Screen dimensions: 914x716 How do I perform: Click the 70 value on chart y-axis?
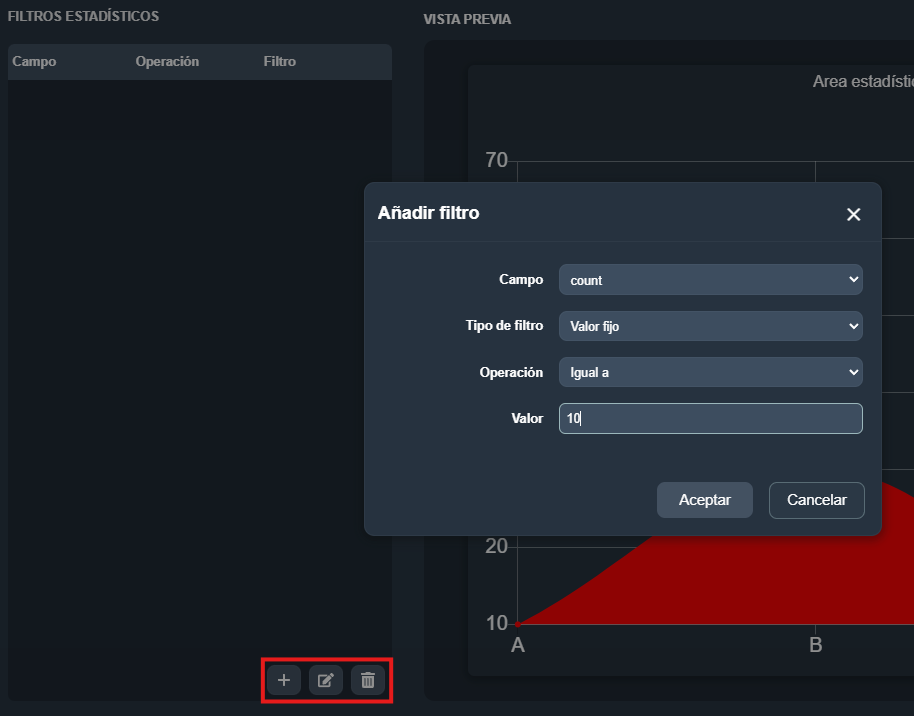click(496, 160)
